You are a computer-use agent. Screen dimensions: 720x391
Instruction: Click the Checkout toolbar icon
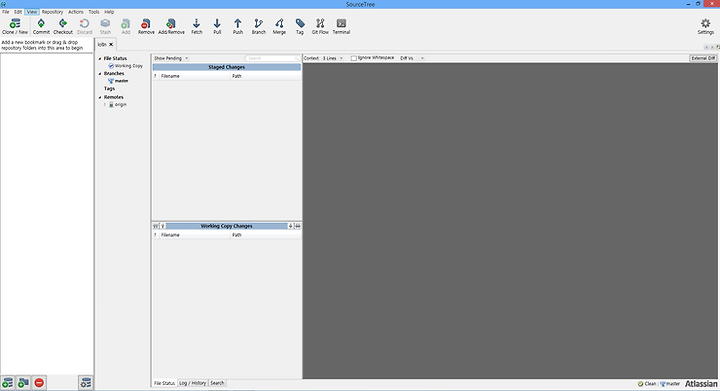tap(63, 26)
